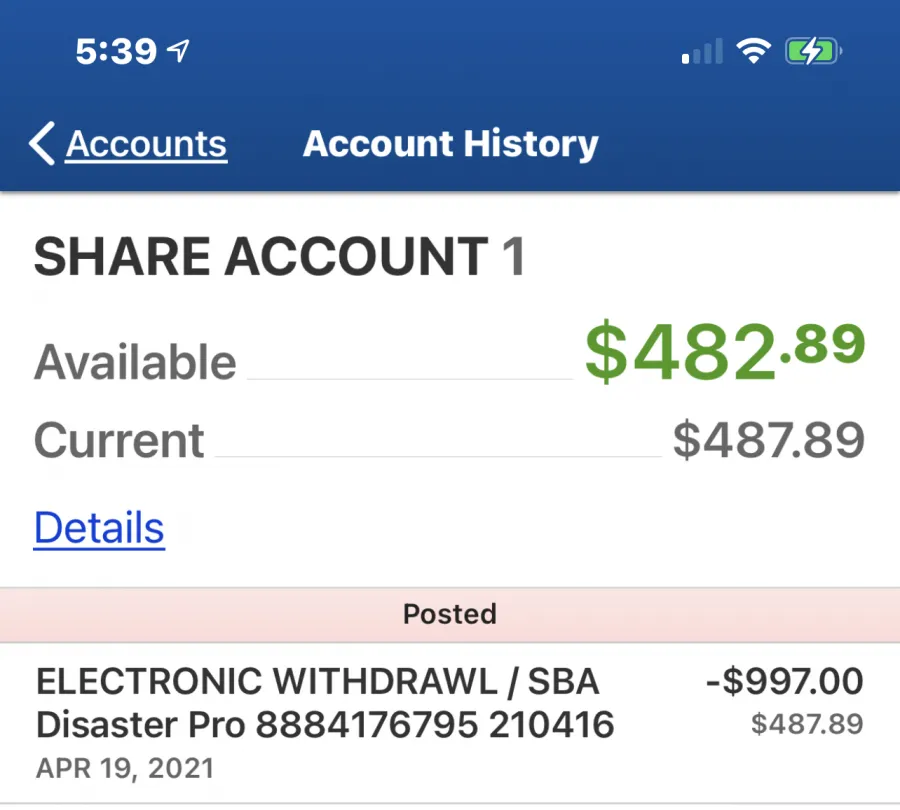Tap the cellular signal bars icon
The height and width of the screenshot is (810, 900).
[x=702, y=51]
